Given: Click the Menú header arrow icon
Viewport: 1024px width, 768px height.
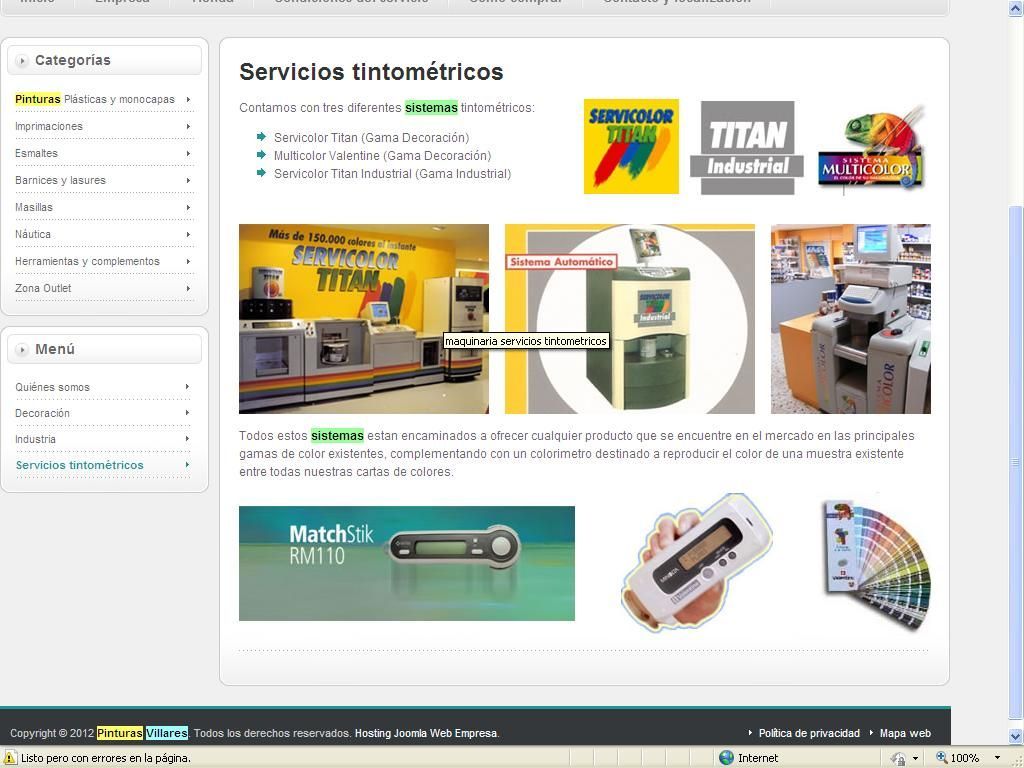Looking at the screenshot, I should click(x=22, y=349).
